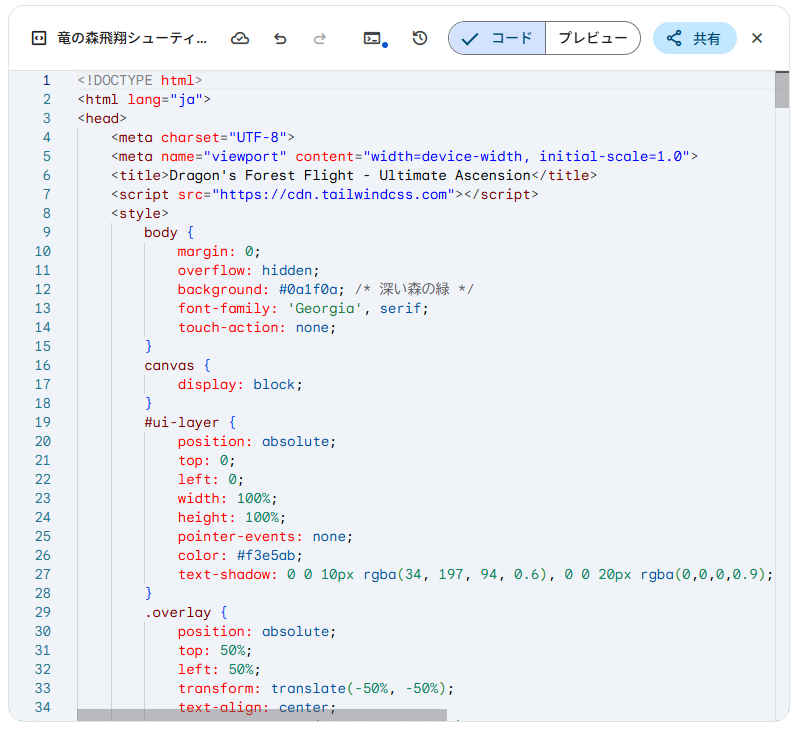Click line number 29

[43, 613]
